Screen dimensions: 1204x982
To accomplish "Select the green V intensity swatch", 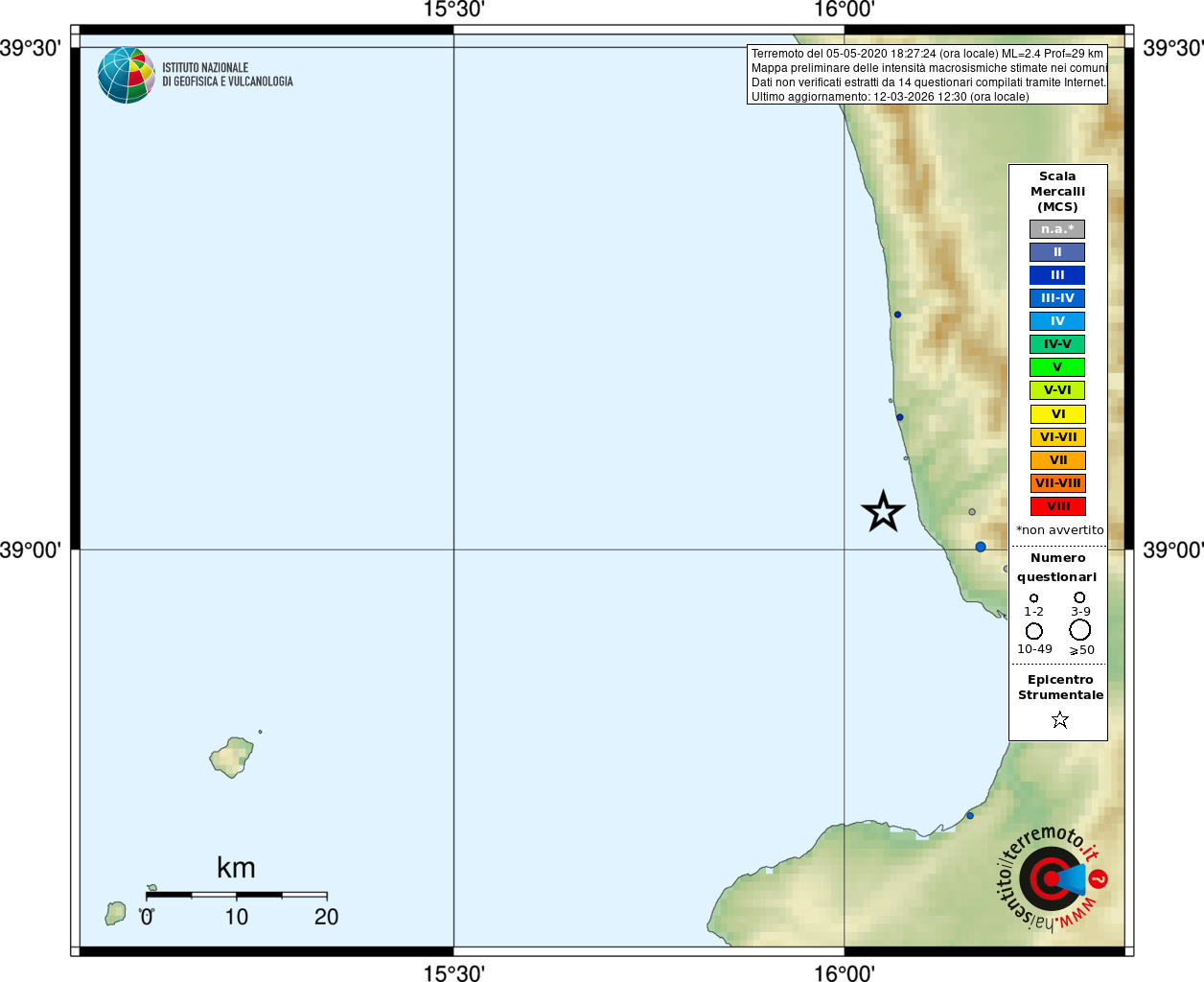I will tap(1057, 367).
